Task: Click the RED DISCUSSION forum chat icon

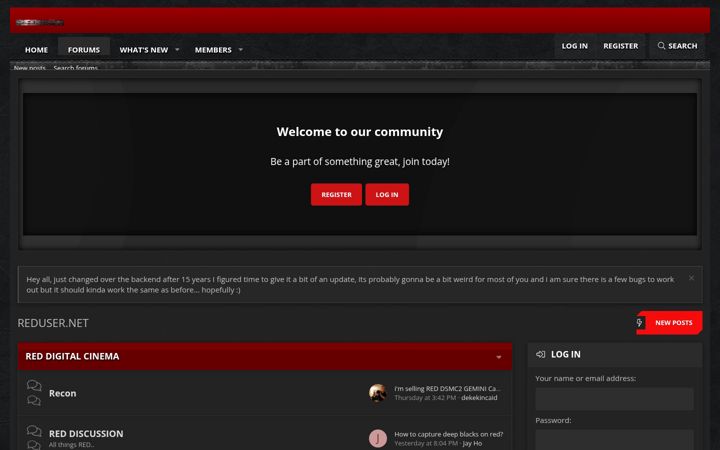Action: point(34,438)
